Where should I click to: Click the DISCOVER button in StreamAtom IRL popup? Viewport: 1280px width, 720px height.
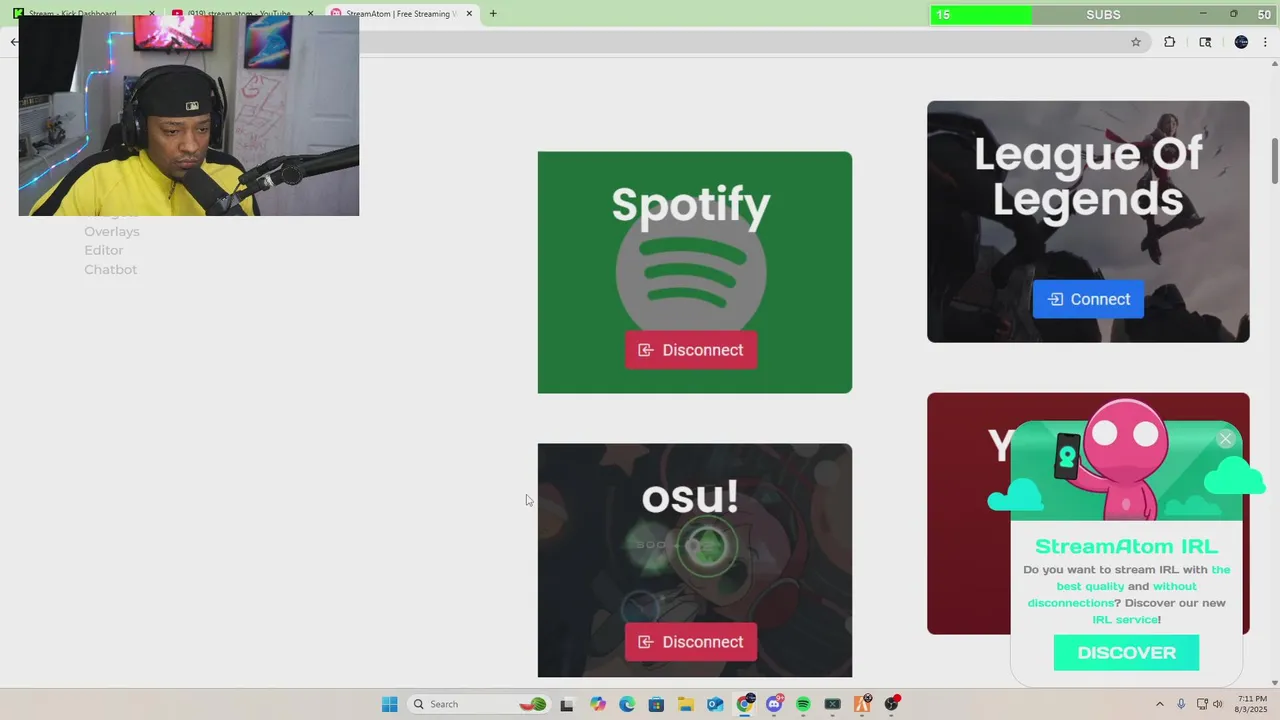[x=1126, y=653]
